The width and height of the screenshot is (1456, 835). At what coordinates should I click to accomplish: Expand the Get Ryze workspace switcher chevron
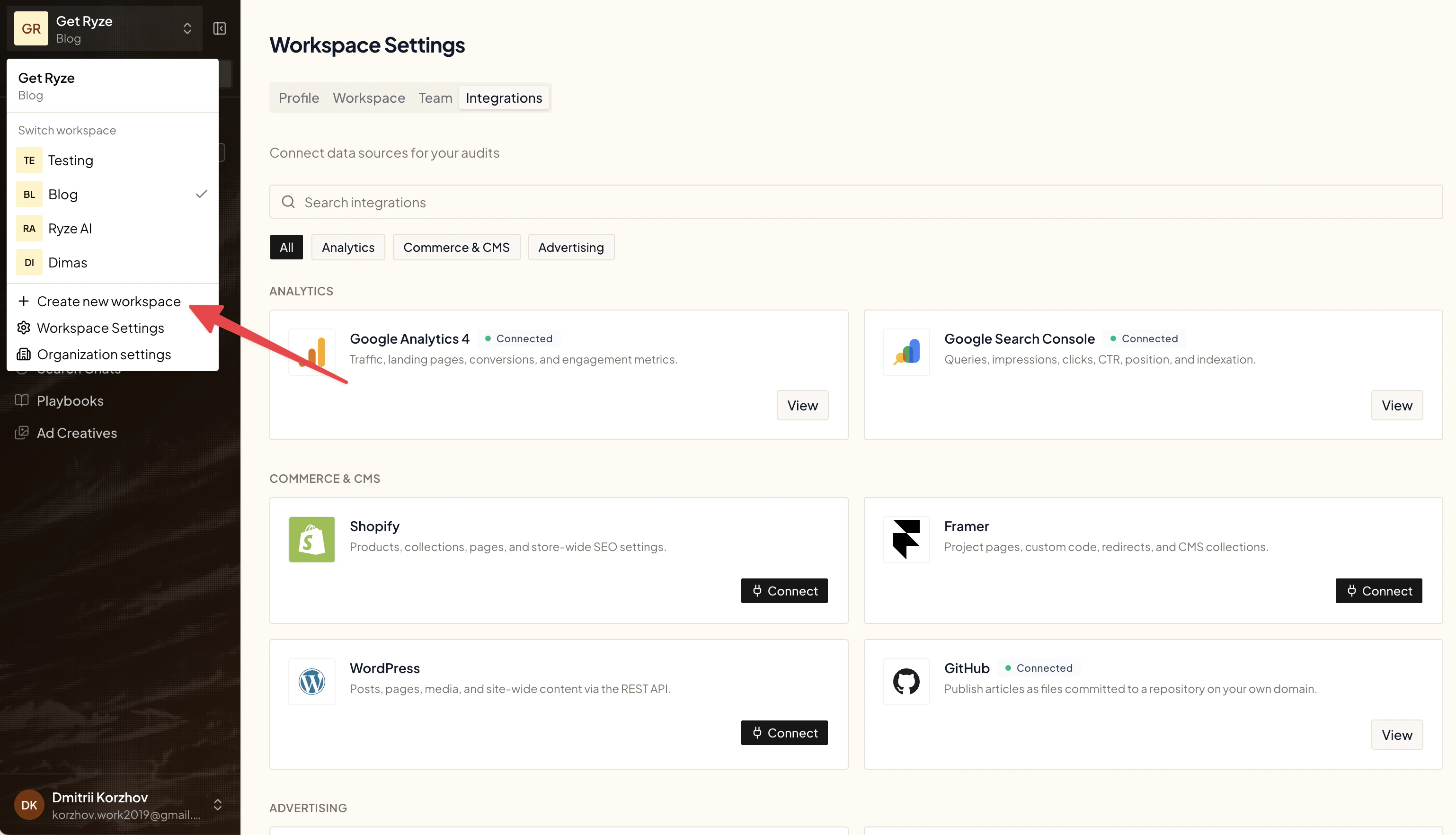point(187,29)
